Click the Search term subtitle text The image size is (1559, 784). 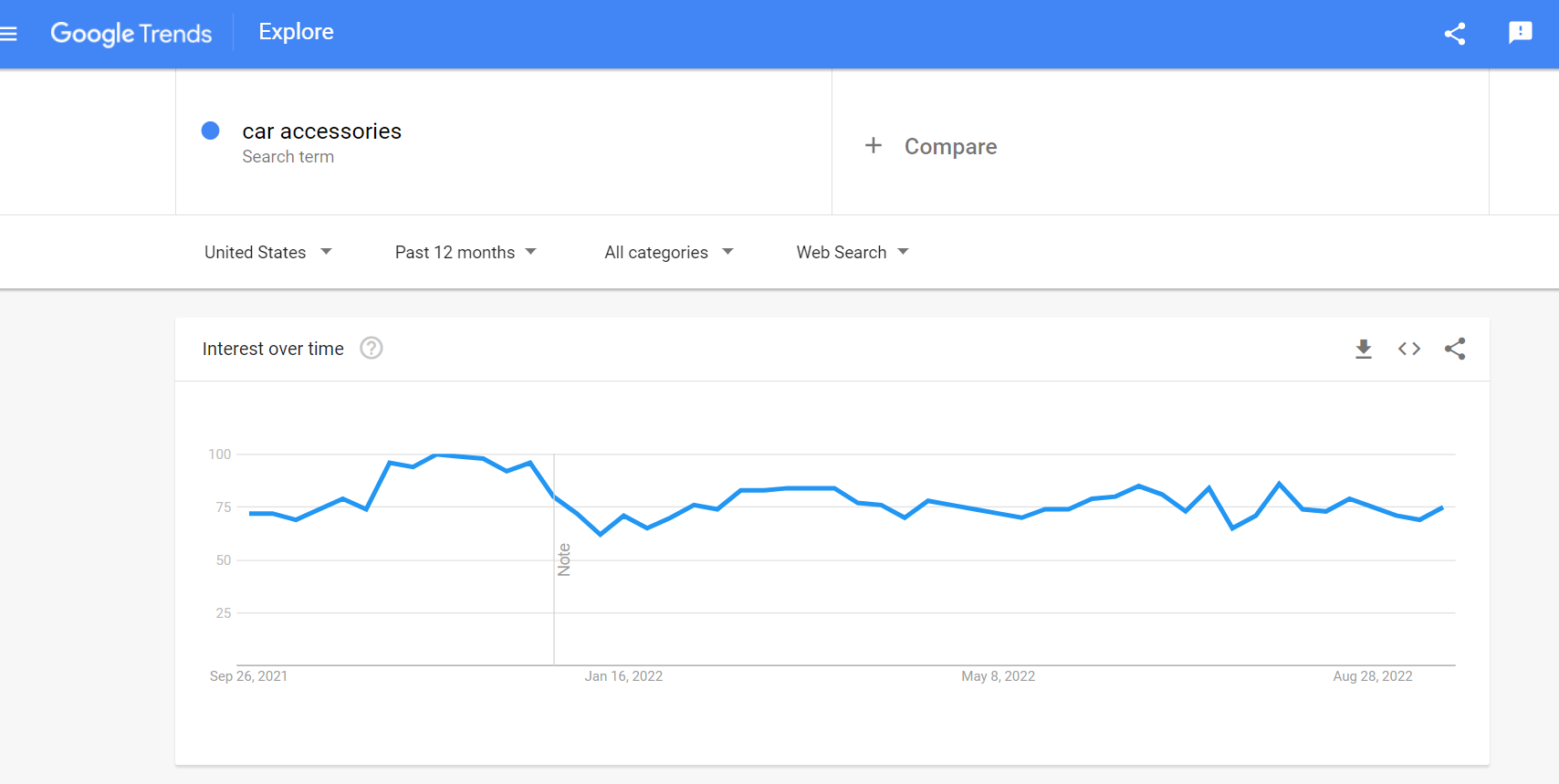pos(288,157)
